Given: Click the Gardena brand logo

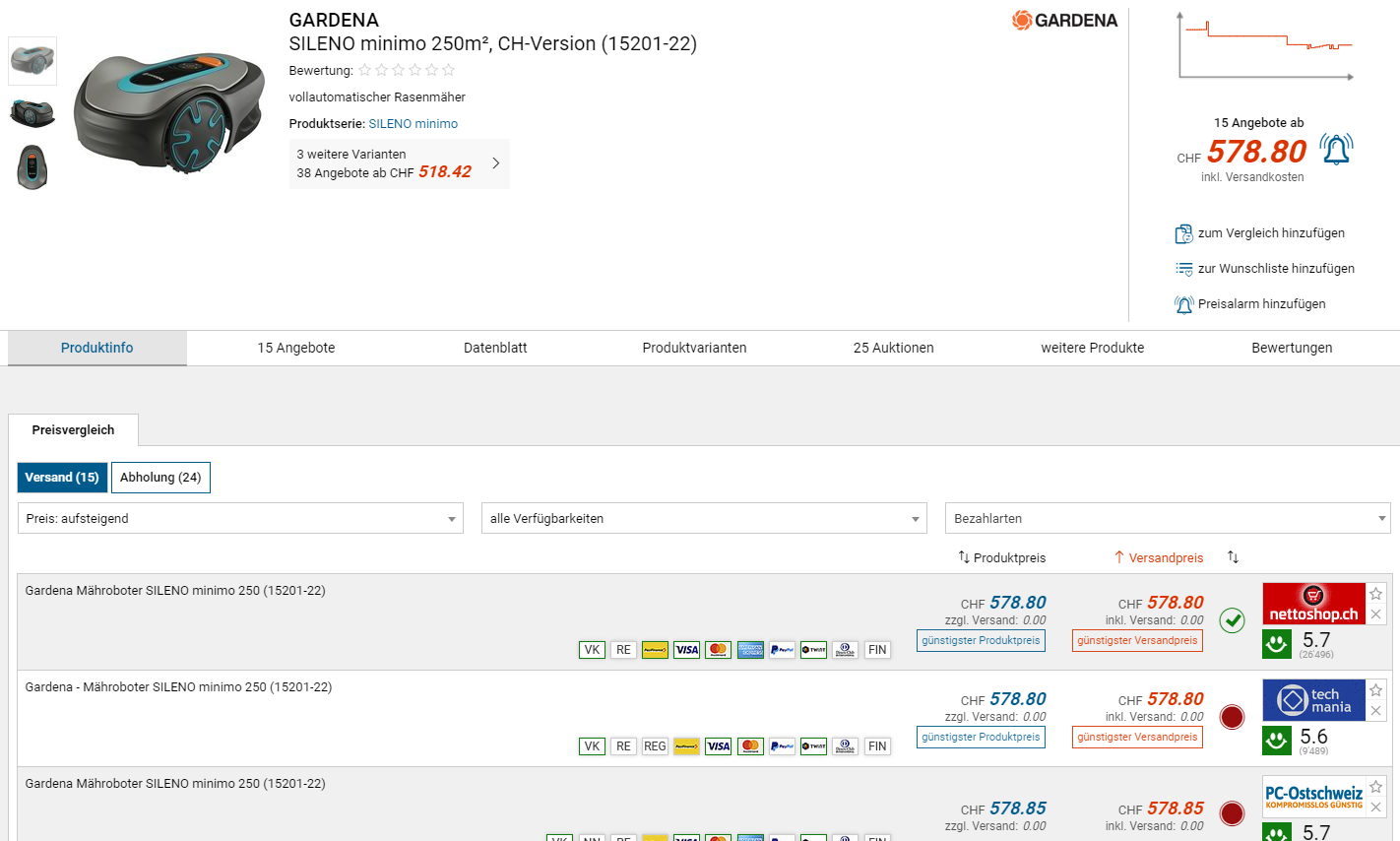Looking at the screenshot, I should [1064, 20].
